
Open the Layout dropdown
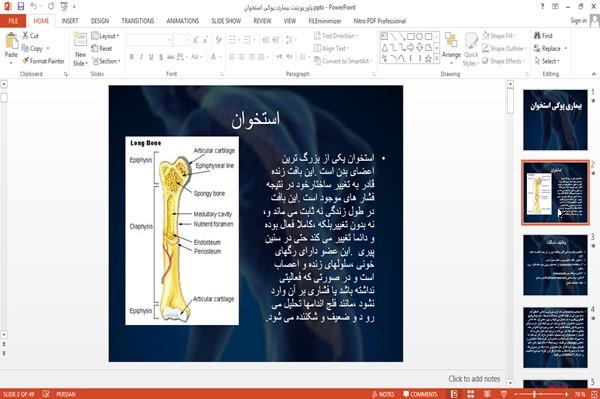tap(105, 36)
